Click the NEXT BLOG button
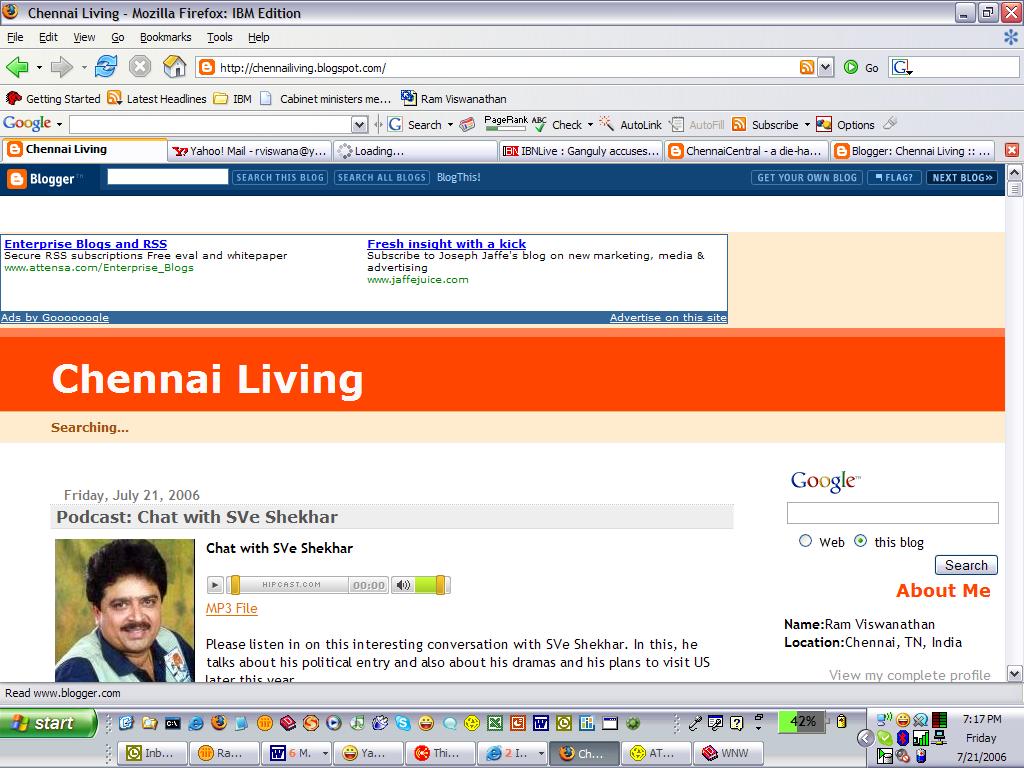This screenshot has height=768, width=1024. click(x=962, y=178)
